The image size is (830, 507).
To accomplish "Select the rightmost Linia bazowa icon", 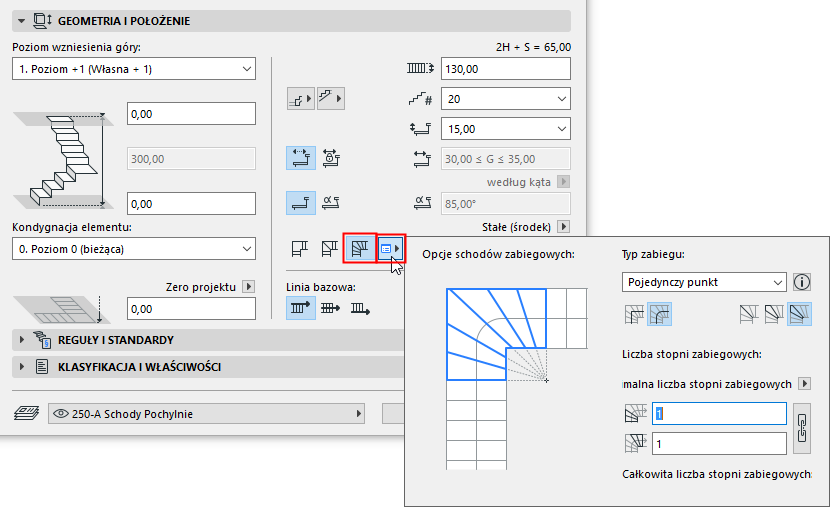I will pos(359,309).
